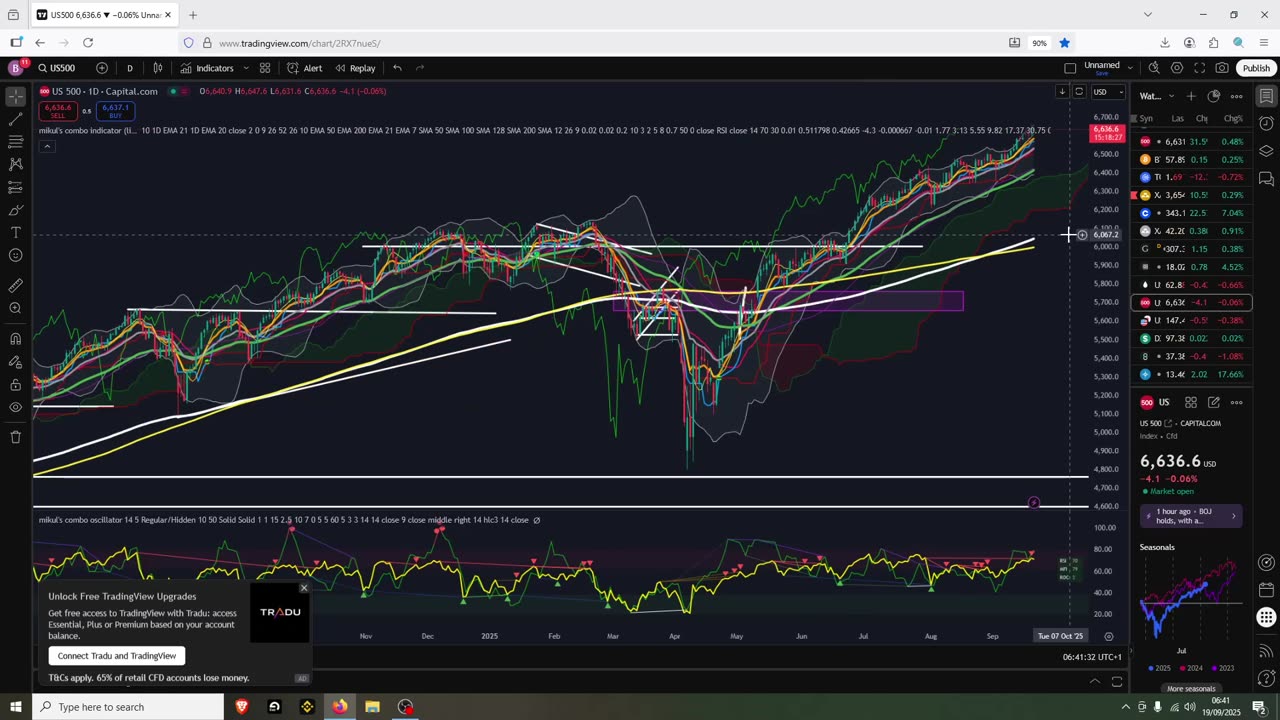Close the Tradu upgrade ad popup
The width and height of the screenshot is (1280, 720).
[304, 588]
